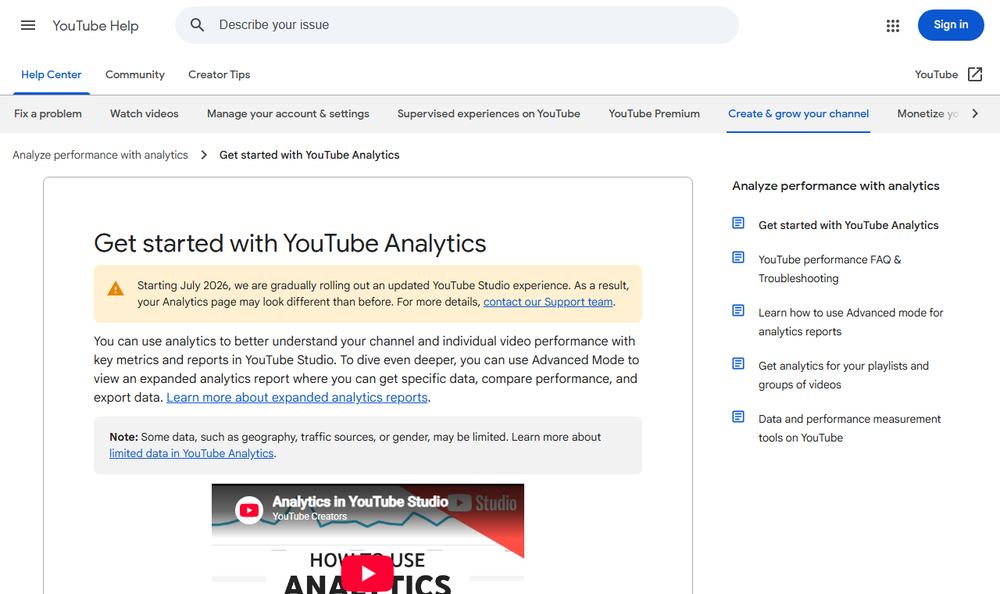The image size is (1000, 594).
Task: Open Learn how to use Advanced mode article
Action: click(x=851, y=322)
